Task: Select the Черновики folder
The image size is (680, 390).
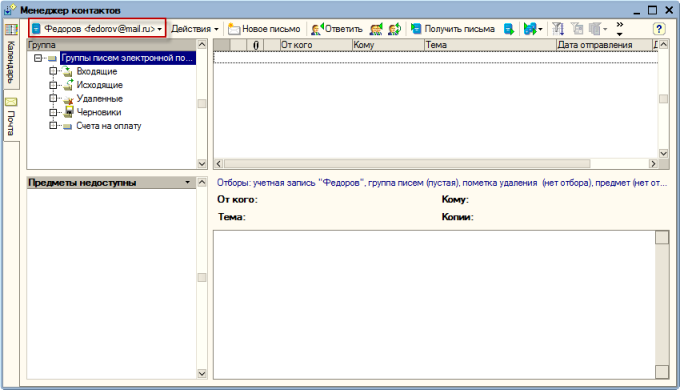Action: click(x=99, y=112)
